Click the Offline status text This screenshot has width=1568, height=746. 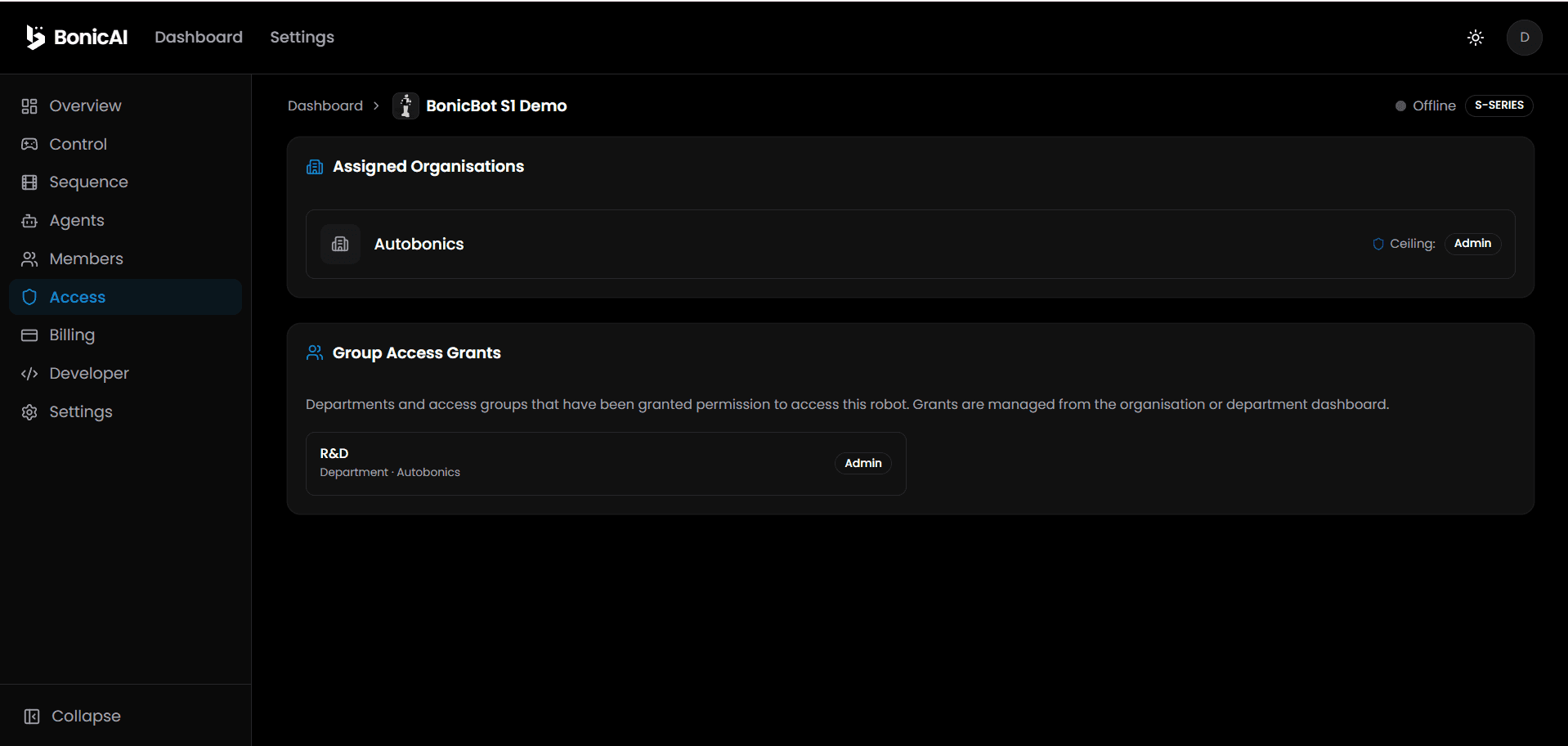pos(1434,106)
